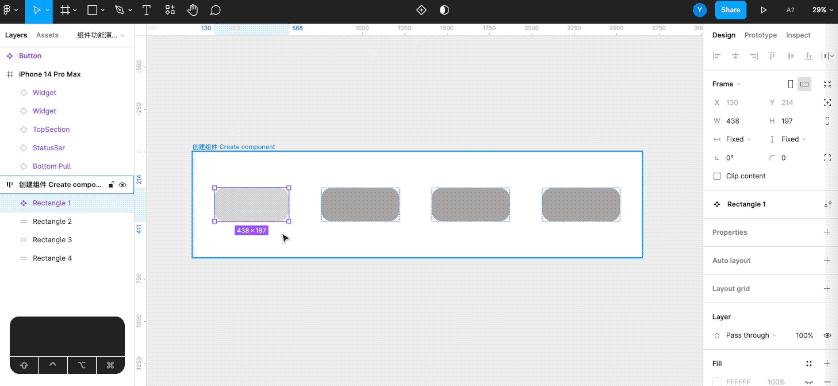
Task: Align selection bottom
Action: tap(809, 56)
